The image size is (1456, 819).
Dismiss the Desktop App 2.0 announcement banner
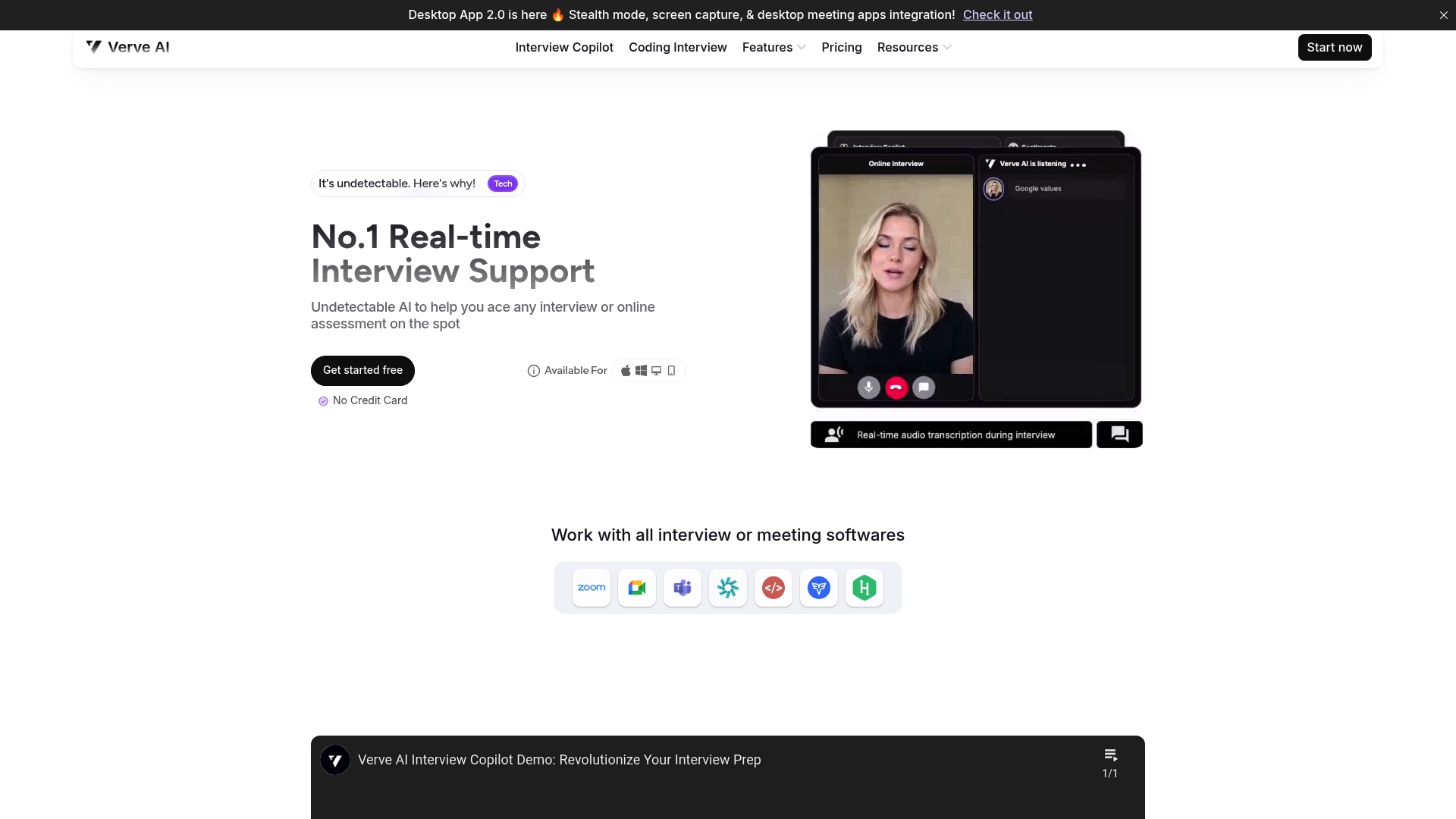coord(1443,14)
